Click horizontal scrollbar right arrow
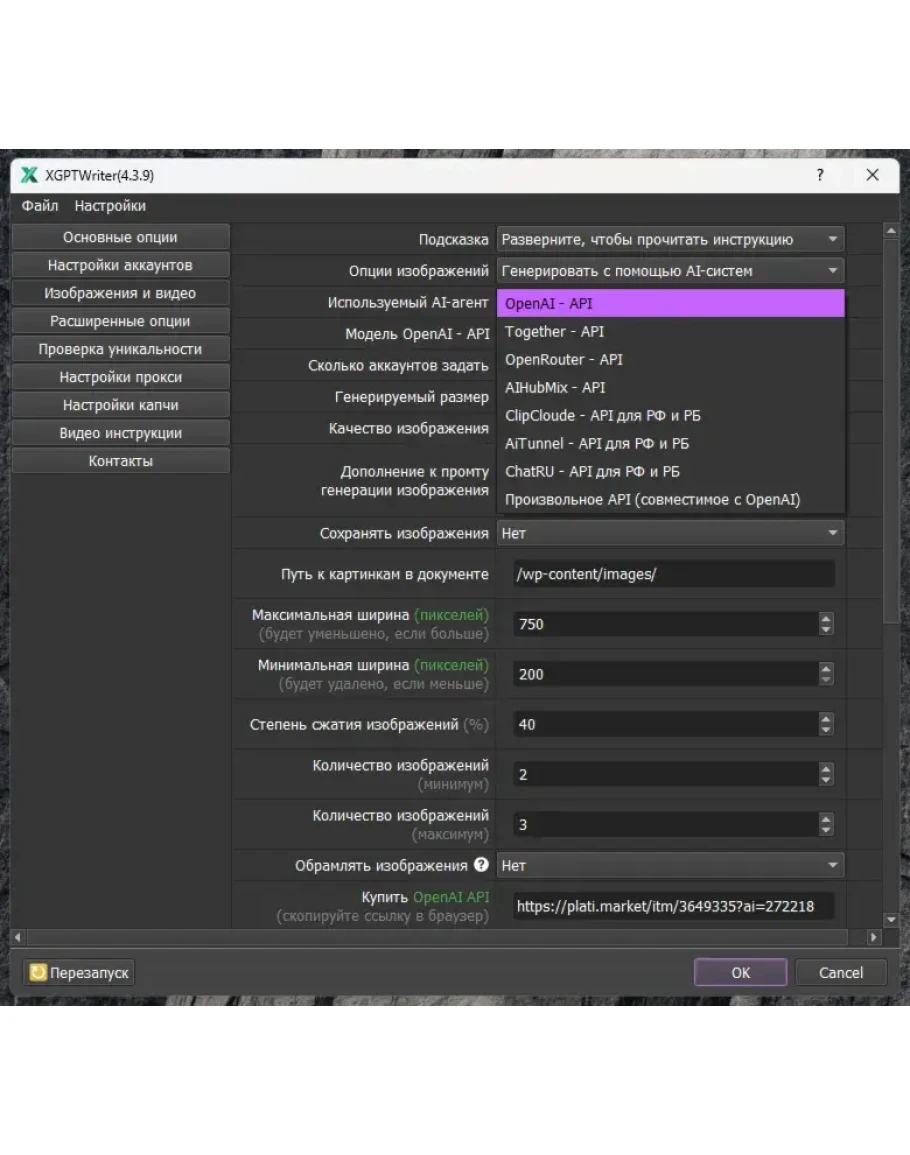The height and width of the screenshot is (1155, 910). [x=873, y=937]
